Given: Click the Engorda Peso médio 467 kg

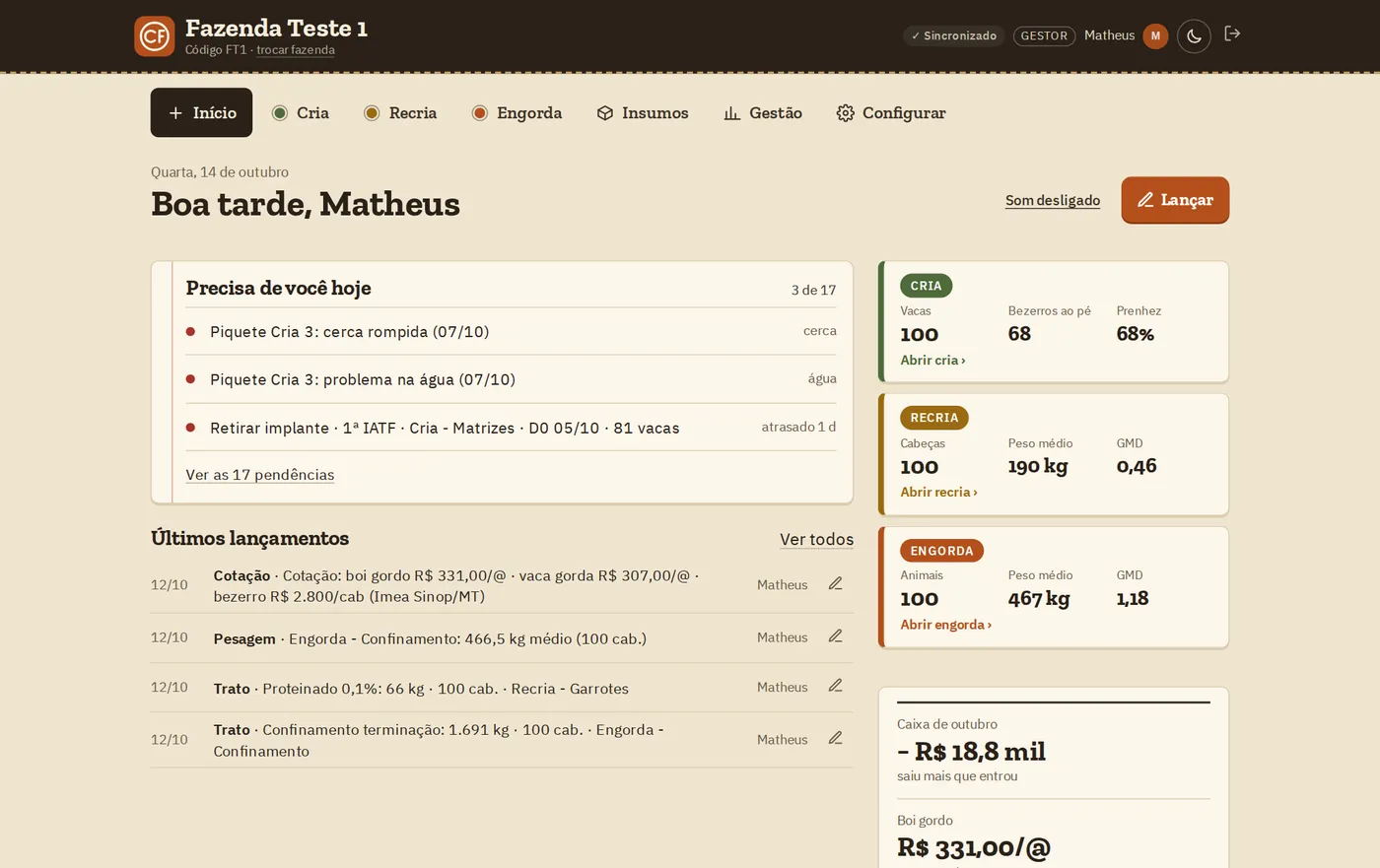Looking at the screenshot, I should click(x=1039, y=598).
